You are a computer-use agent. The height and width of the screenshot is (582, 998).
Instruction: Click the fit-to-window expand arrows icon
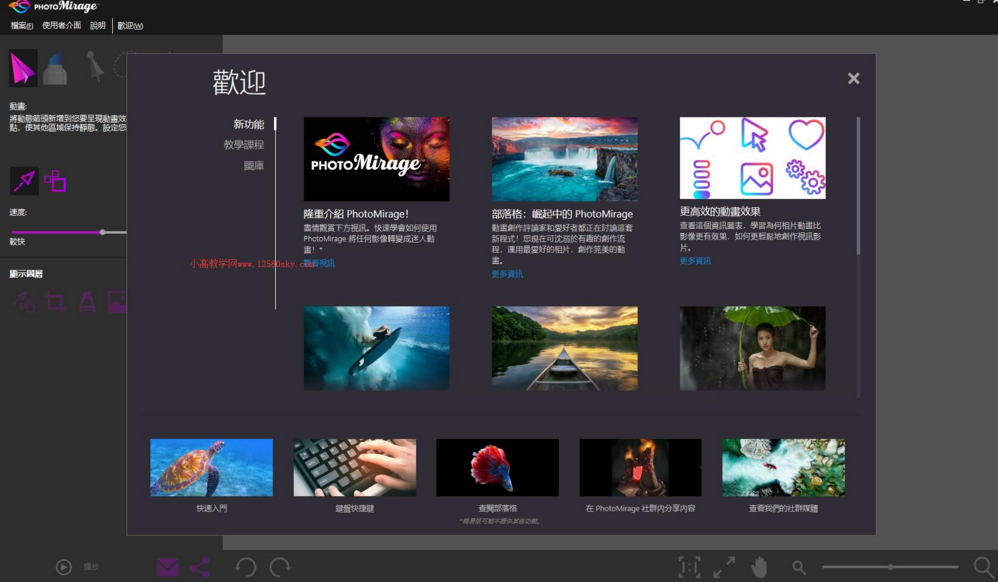click(x=724, y=567)
